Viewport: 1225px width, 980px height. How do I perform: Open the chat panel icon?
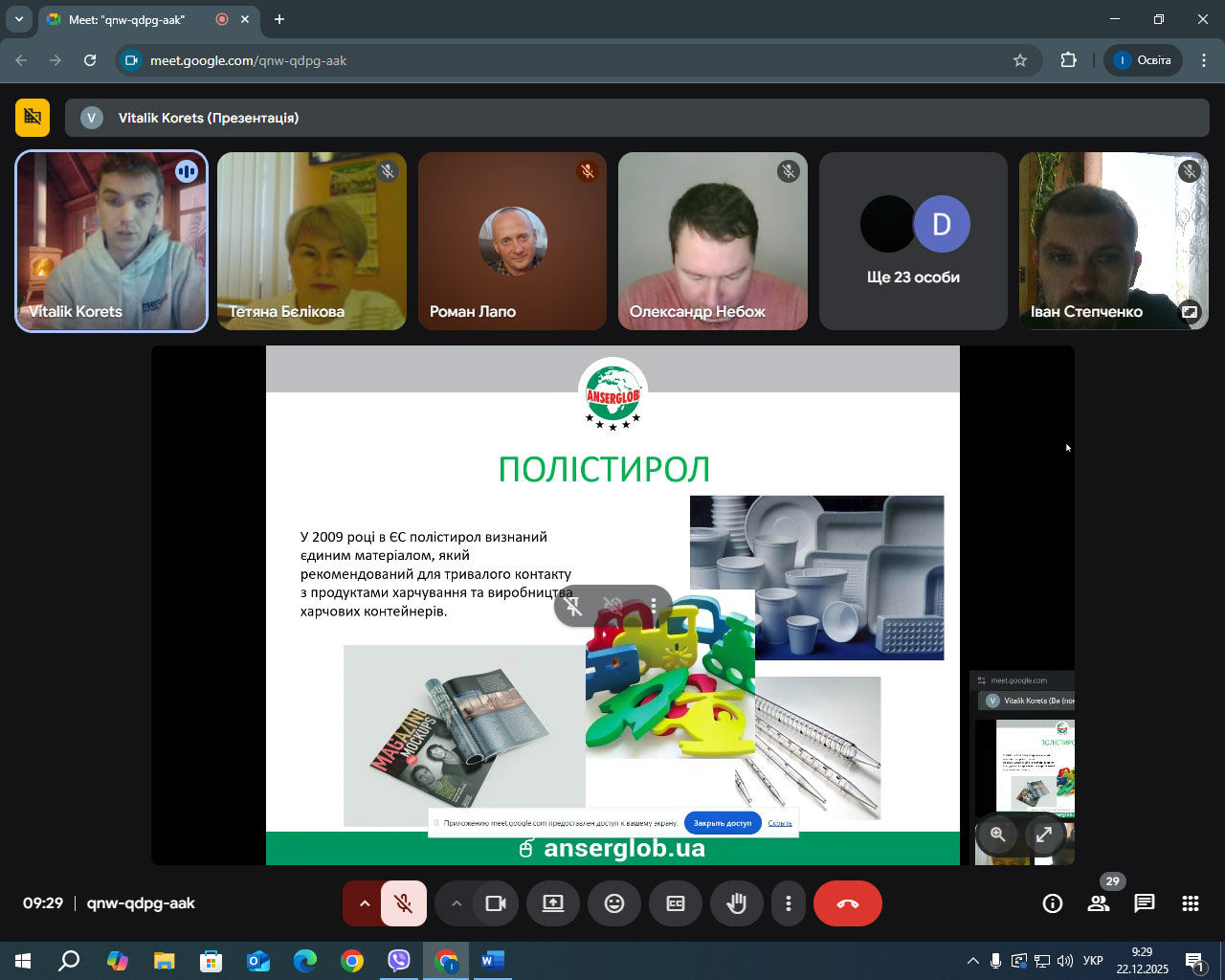1145,903
